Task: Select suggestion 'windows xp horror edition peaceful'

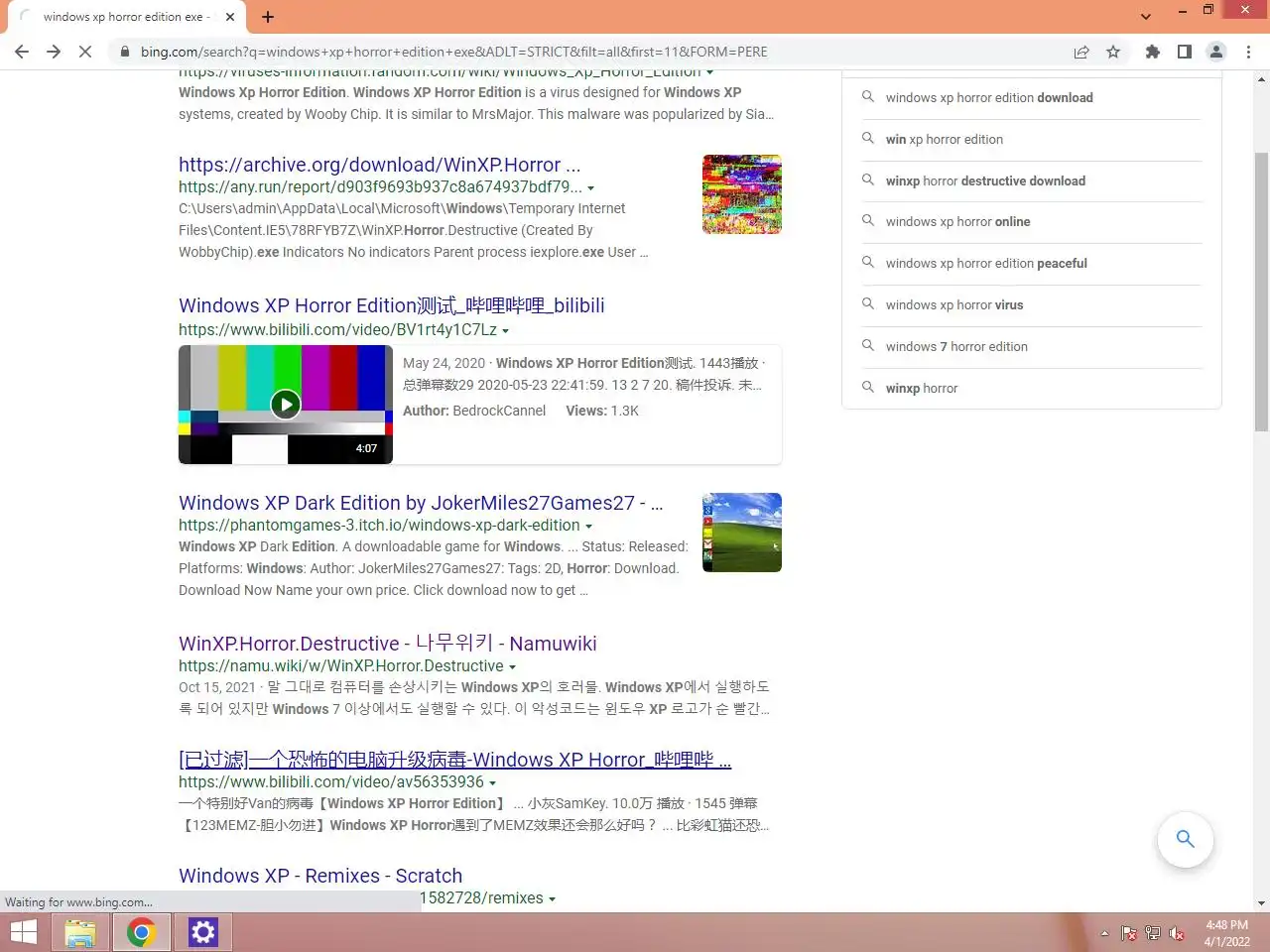Action: [986, 264]
